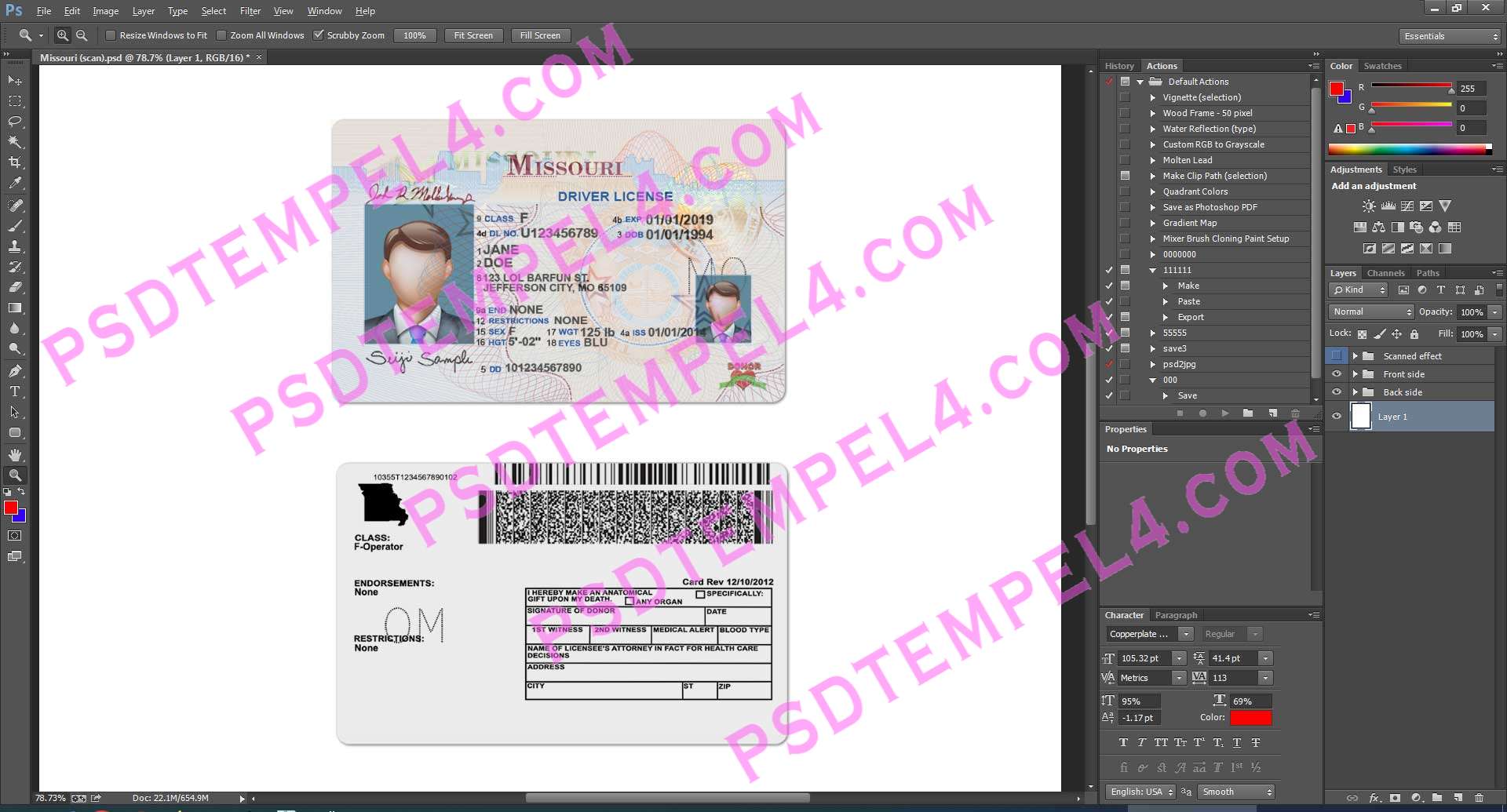Click the red text color swatch in Character panel
The image size is (1507, 812).
tap(1250, 718)
